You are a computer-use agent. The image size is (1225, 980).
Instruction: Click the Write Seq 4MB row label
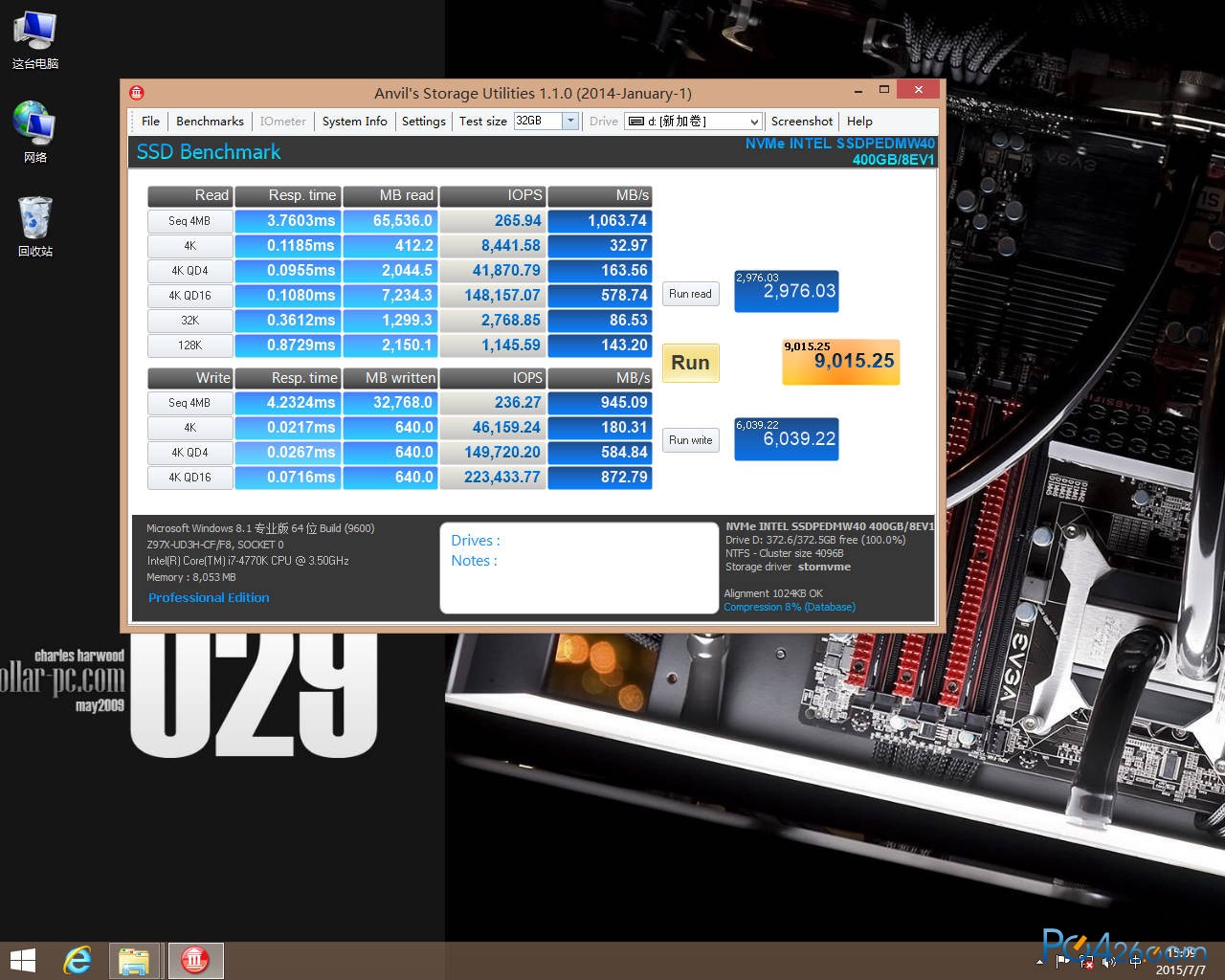point(189,403)
